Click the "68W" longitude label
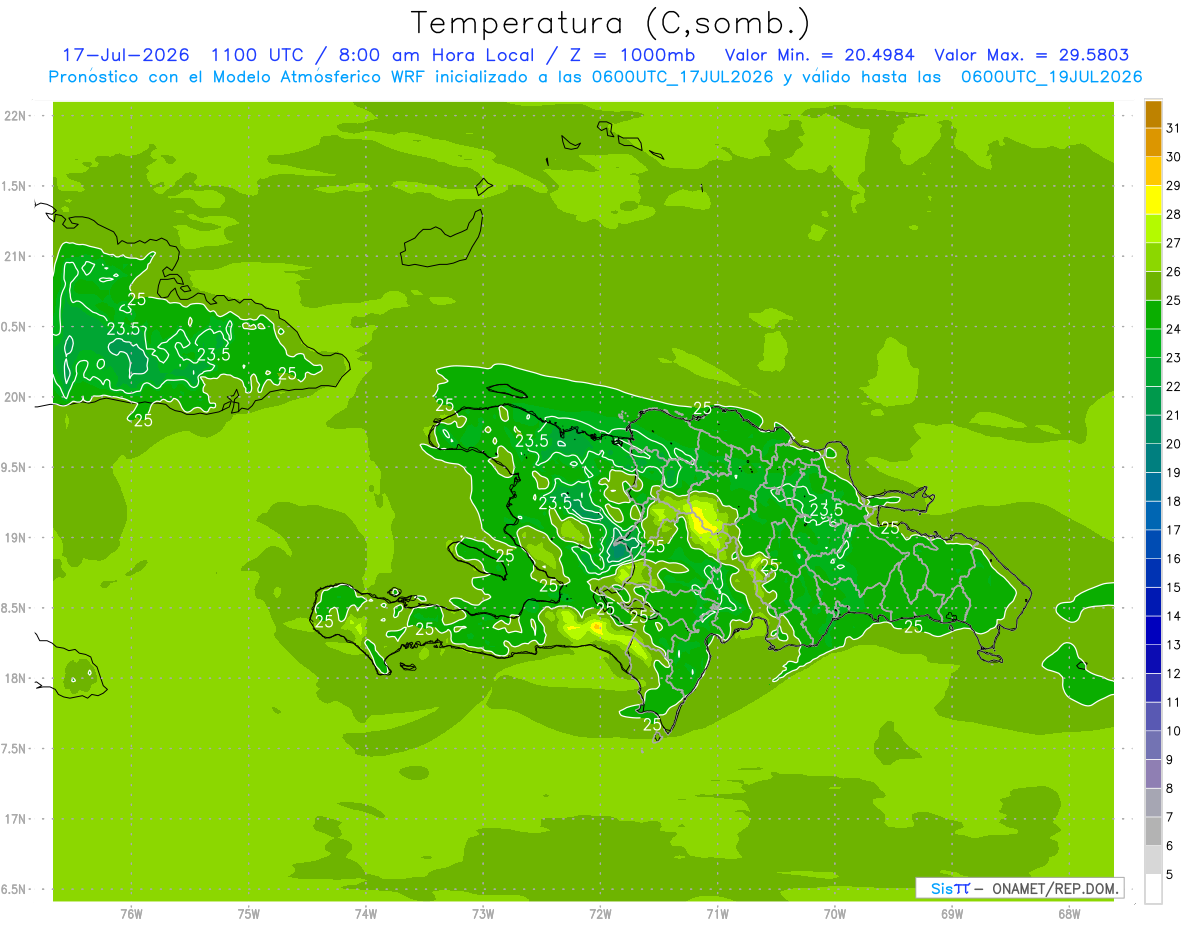The image size is (1200, 927). (x=1069, y=913)
